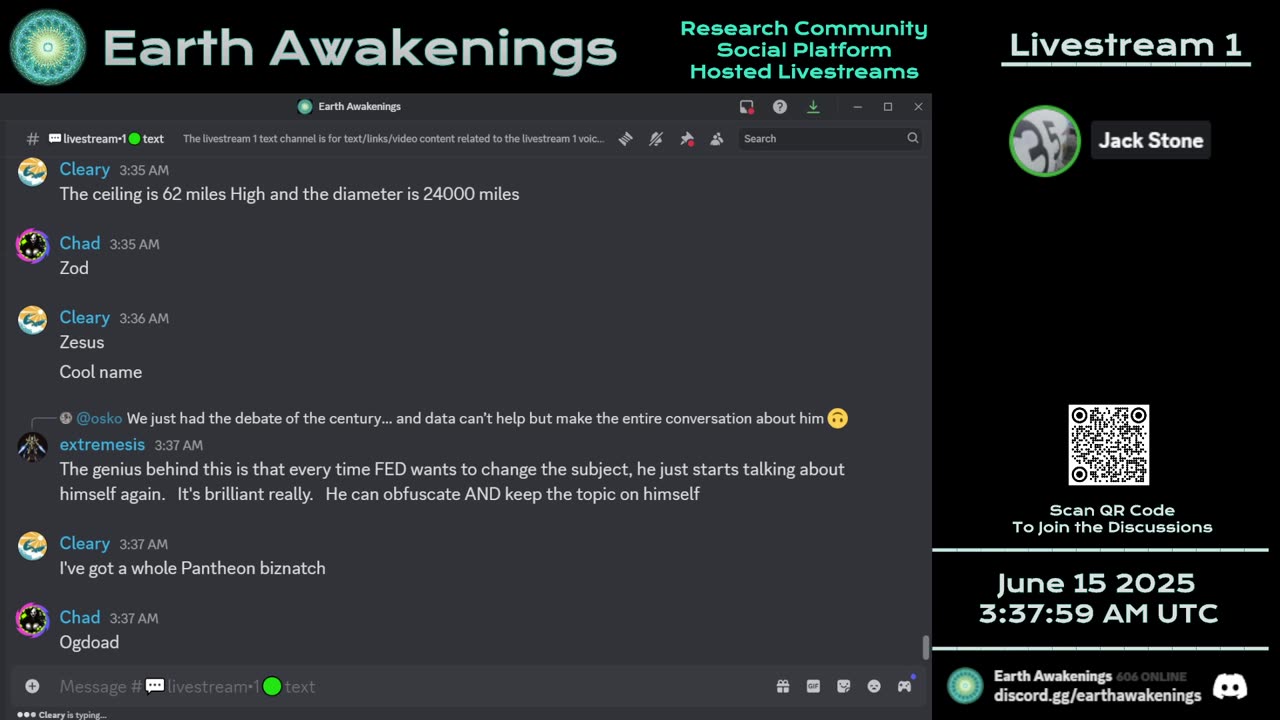Screen dimensions: 1280x720
Task: Expand the livestream-1 text channel name header
Action: [106, 139]
